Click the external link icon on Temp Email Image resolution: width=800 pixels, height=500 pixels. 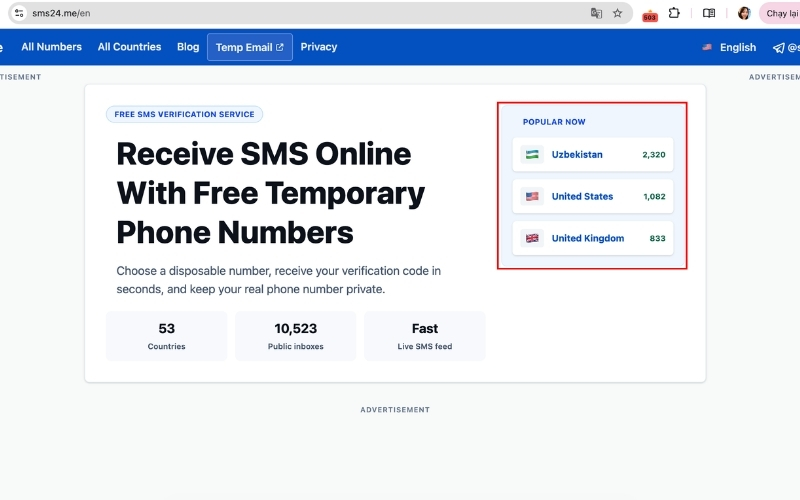[280, 47]
